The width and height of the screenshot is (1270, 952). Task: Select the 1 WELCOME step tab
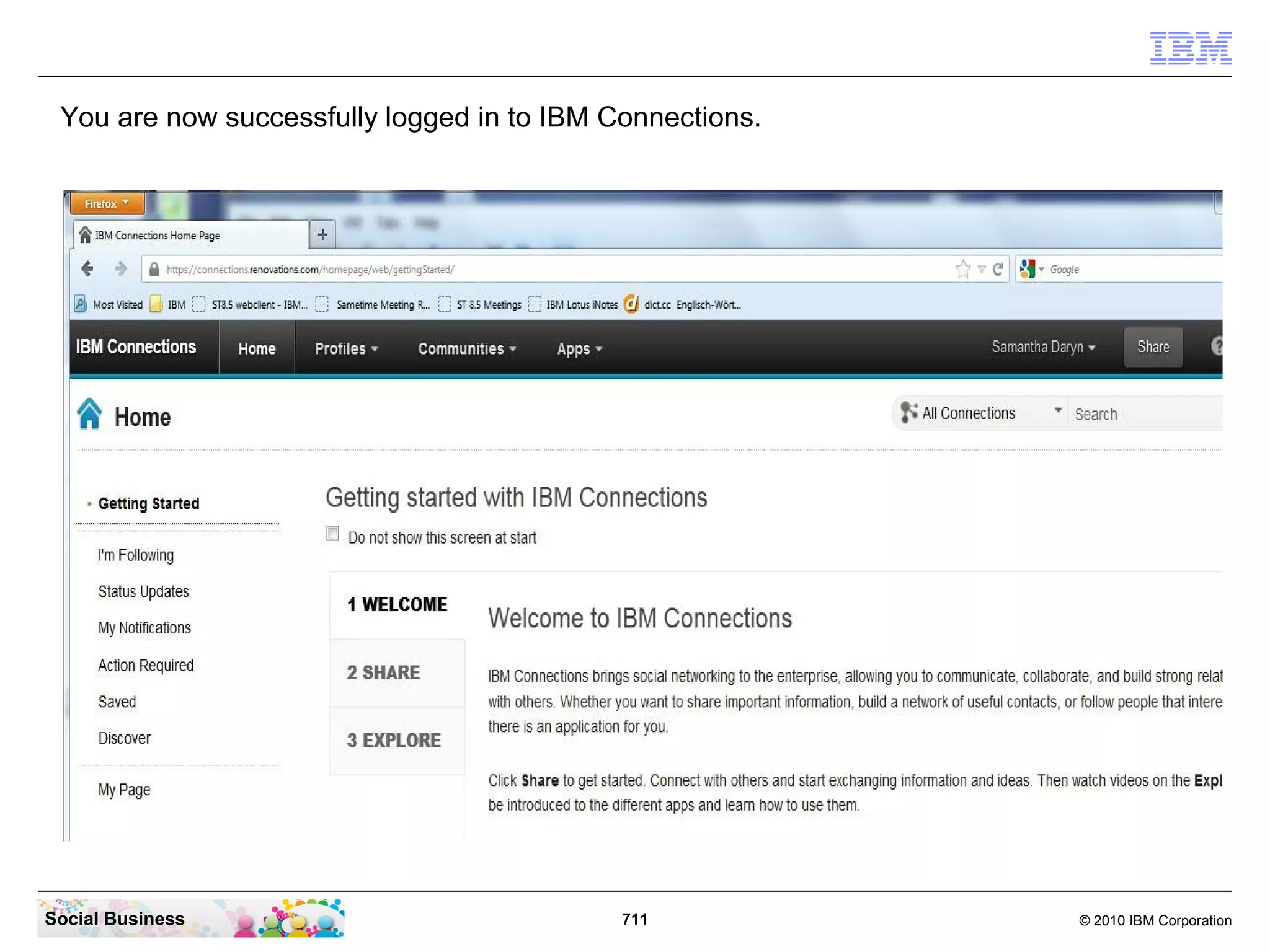tap(397, 604)
